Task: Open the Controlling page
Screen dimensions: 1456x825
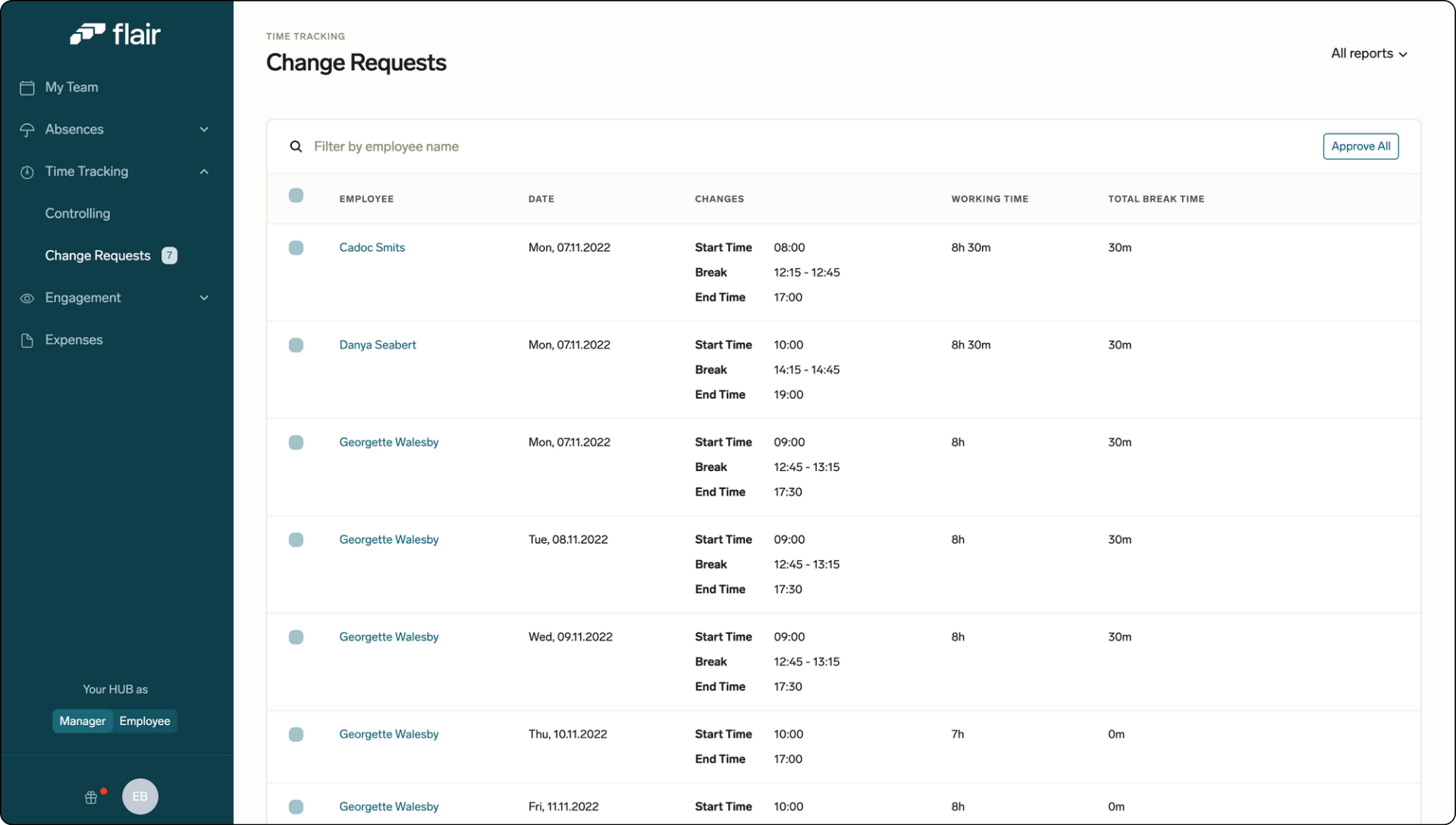Action: [x=77, y=213]
